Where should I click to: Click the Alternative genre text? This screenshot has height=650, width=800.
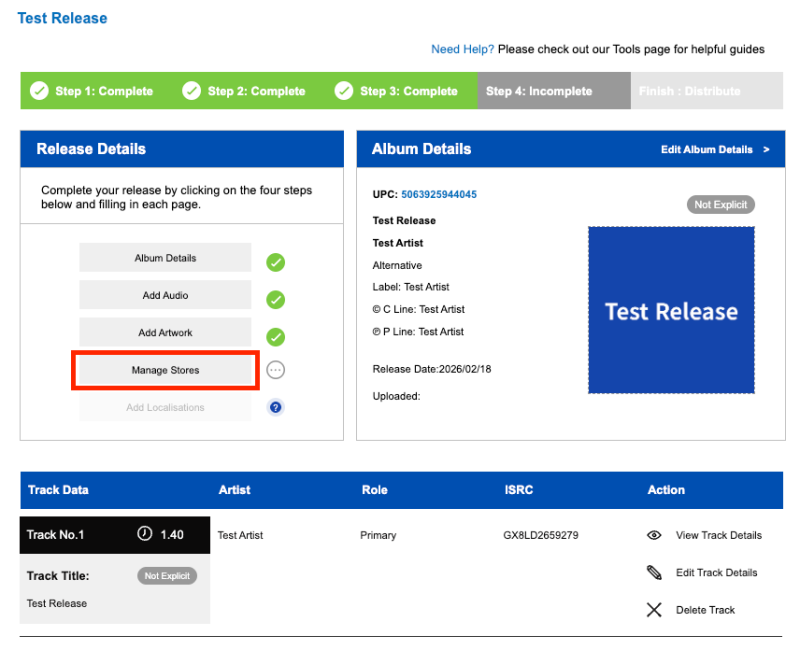(x=397, y=265)
